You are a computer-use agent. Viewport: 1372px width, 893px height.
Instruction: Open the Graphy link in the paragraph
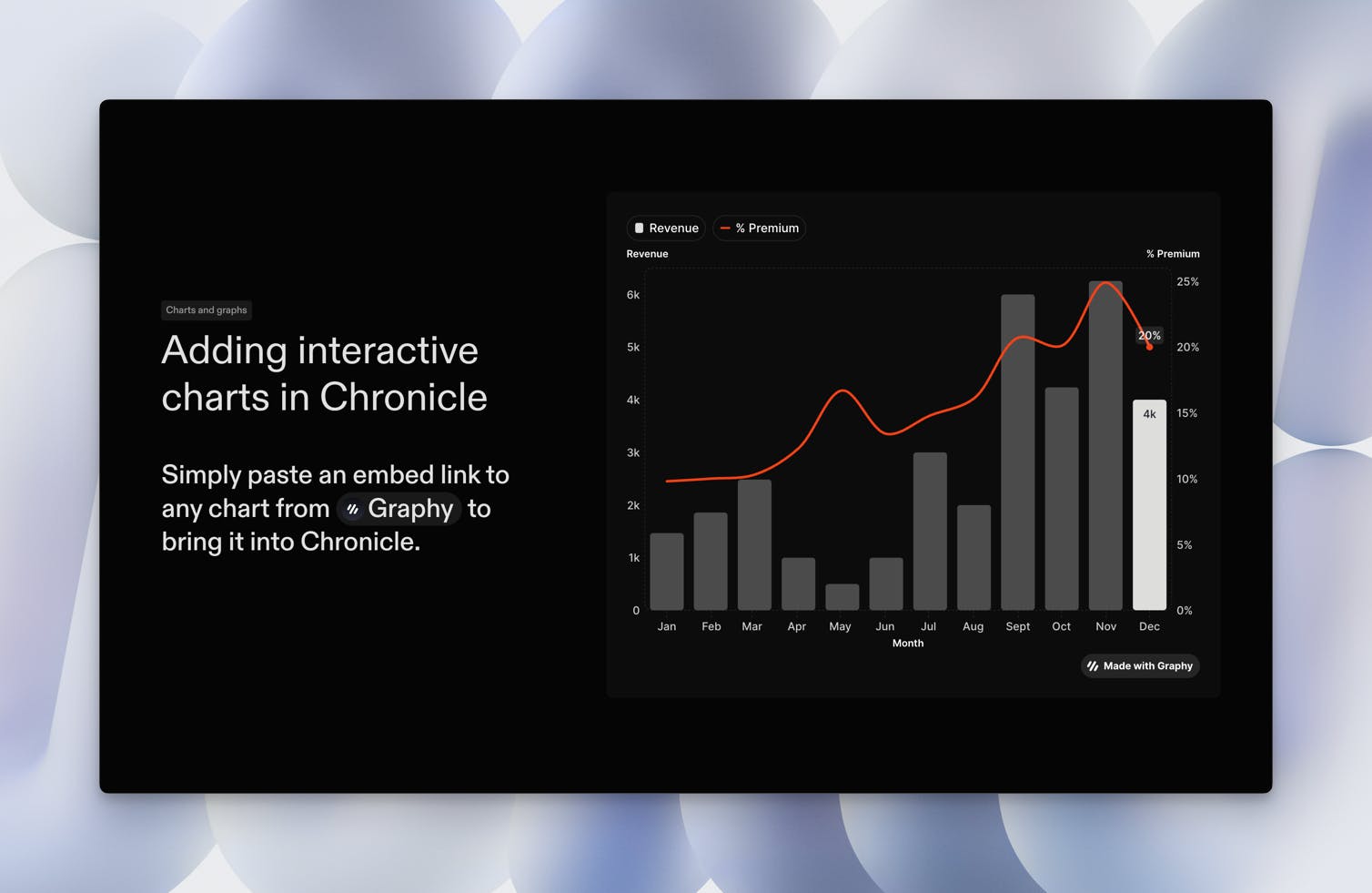(400, 509)
